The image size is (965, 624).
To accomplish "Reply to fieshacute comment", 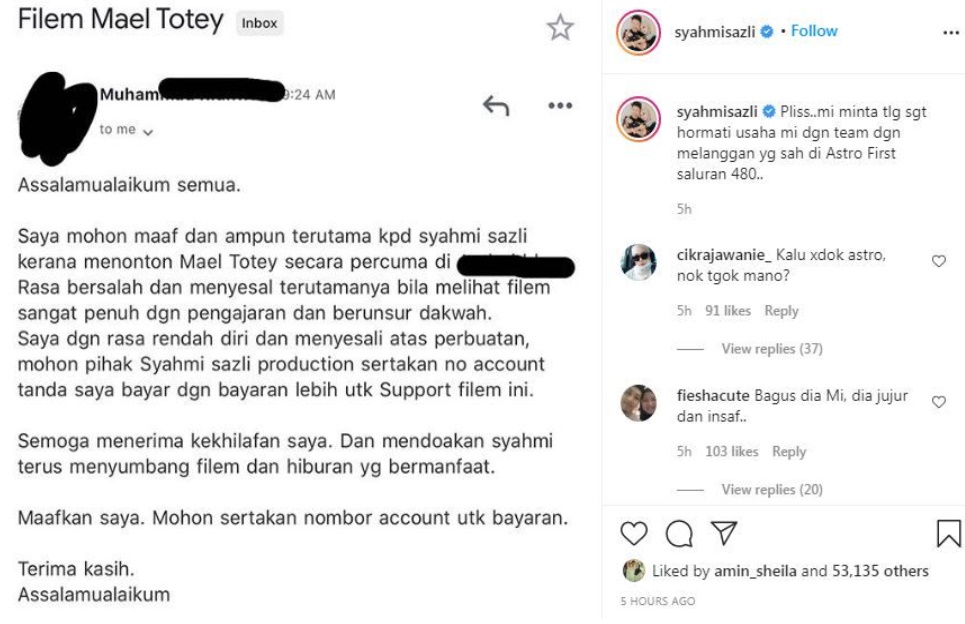I will (788, 452).
